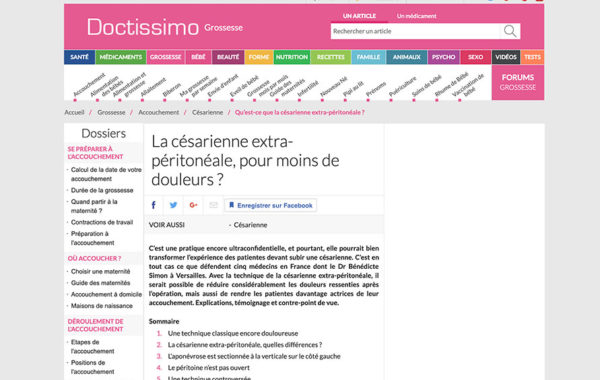Image resolution: width=600 pixels, height=380 pixels.
Task: Open 'Etapes de l'accouchement' link
Action: click(92, 347)
